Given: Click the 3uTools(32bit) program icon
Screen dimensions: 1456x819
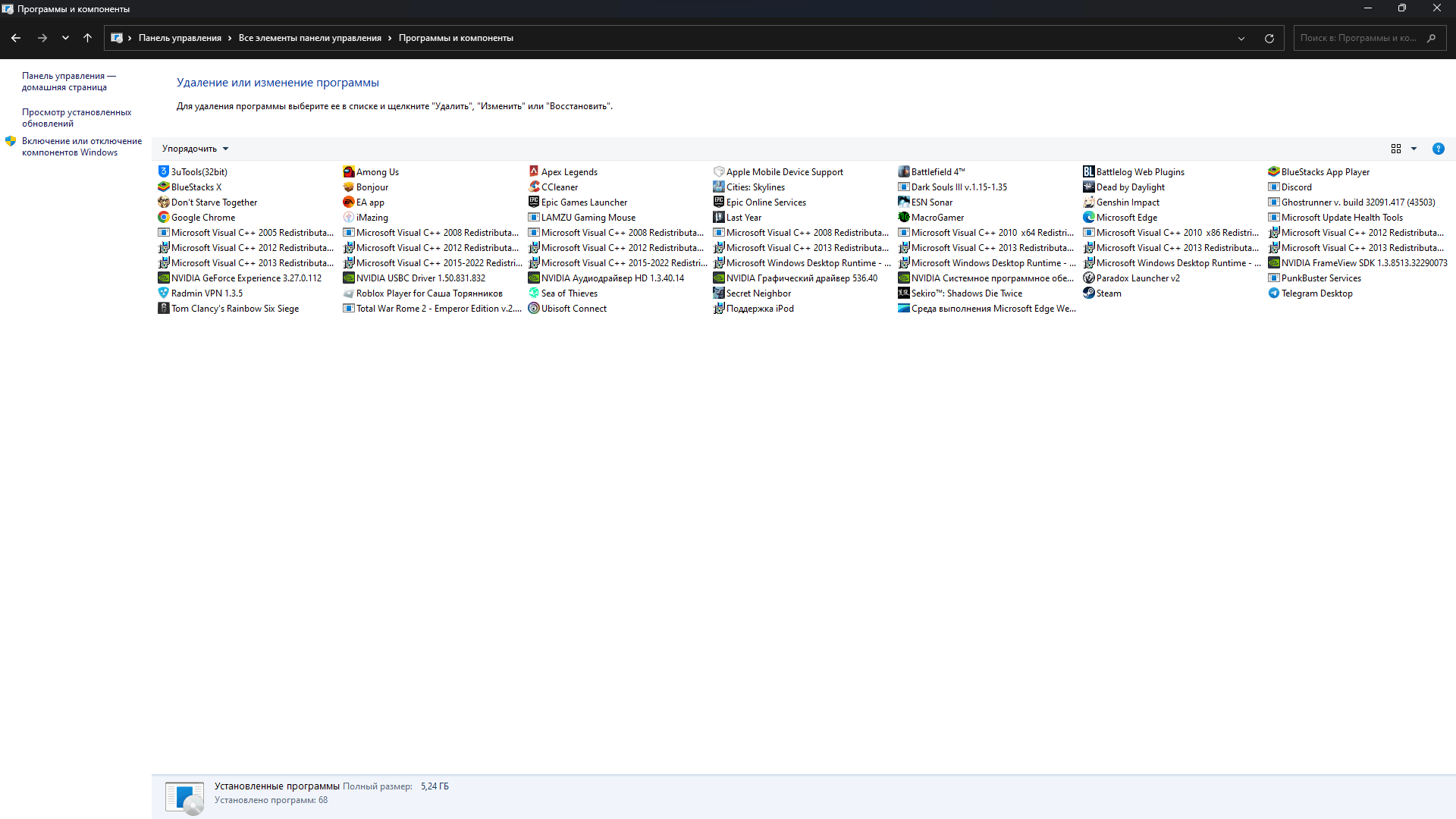Looking at the screenshot, I should point(163,171).
